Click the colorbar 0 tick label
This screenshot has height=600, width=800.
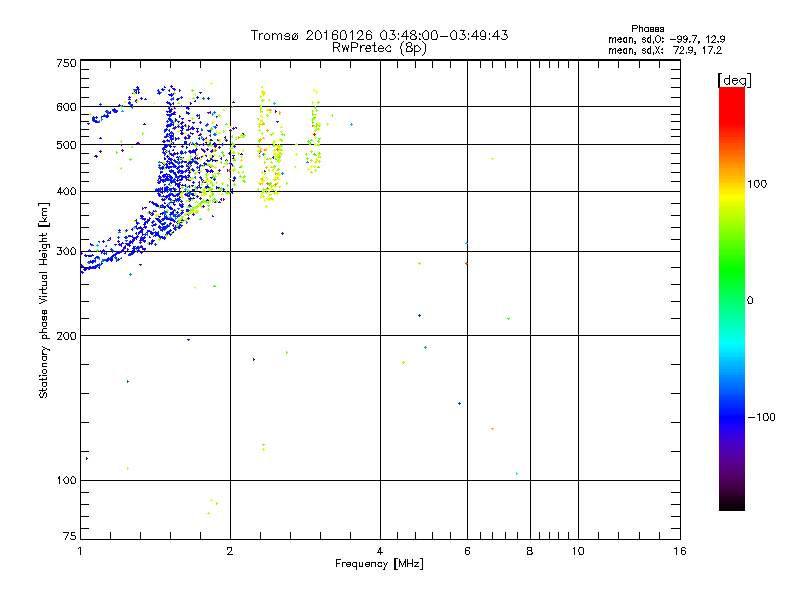[x=749, y=301]
